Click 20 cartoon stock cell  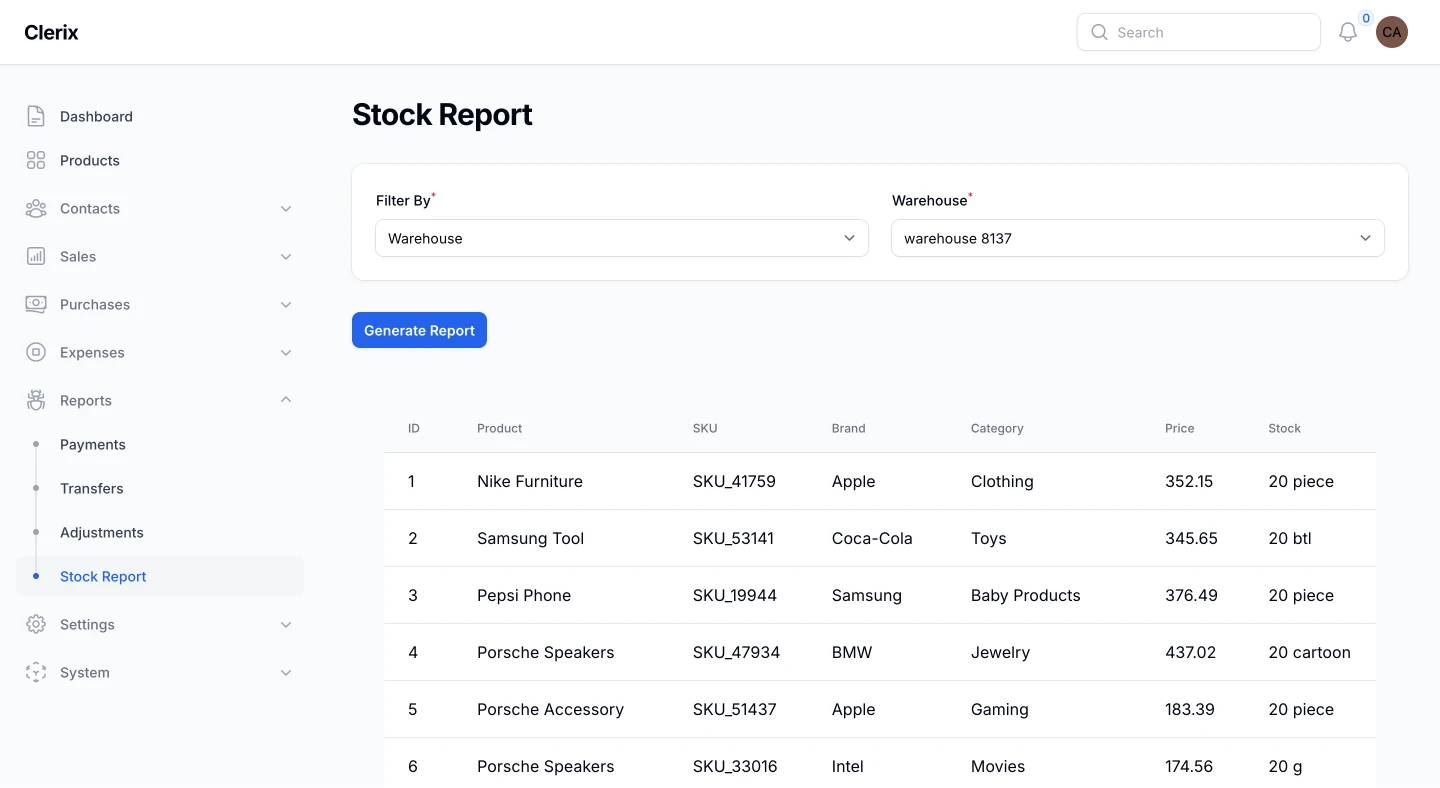tap(1310, 652)
